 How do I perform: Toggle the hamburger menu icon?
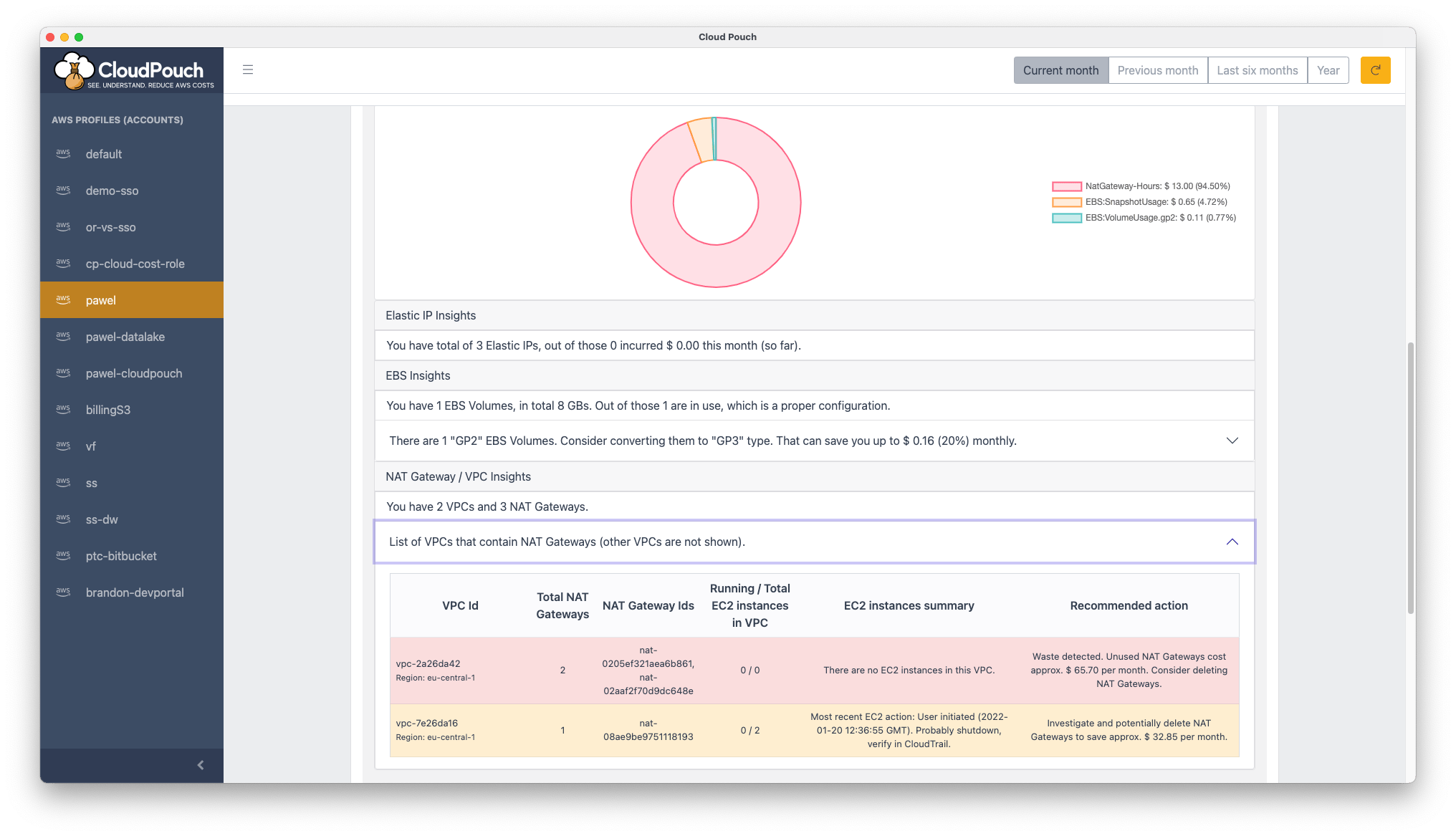(x=248, y=69)
